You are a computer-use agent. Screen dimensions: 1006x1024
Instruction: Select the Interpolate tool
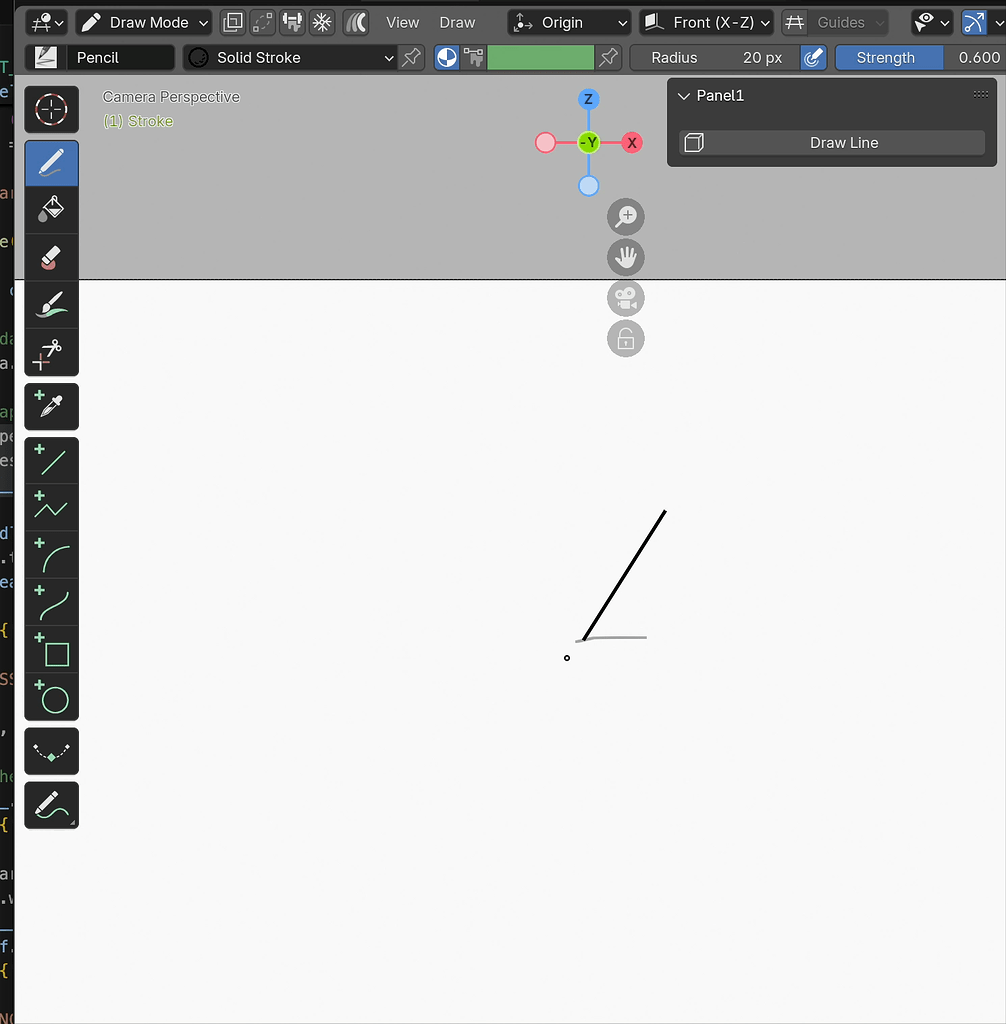[x=52, y=751]
